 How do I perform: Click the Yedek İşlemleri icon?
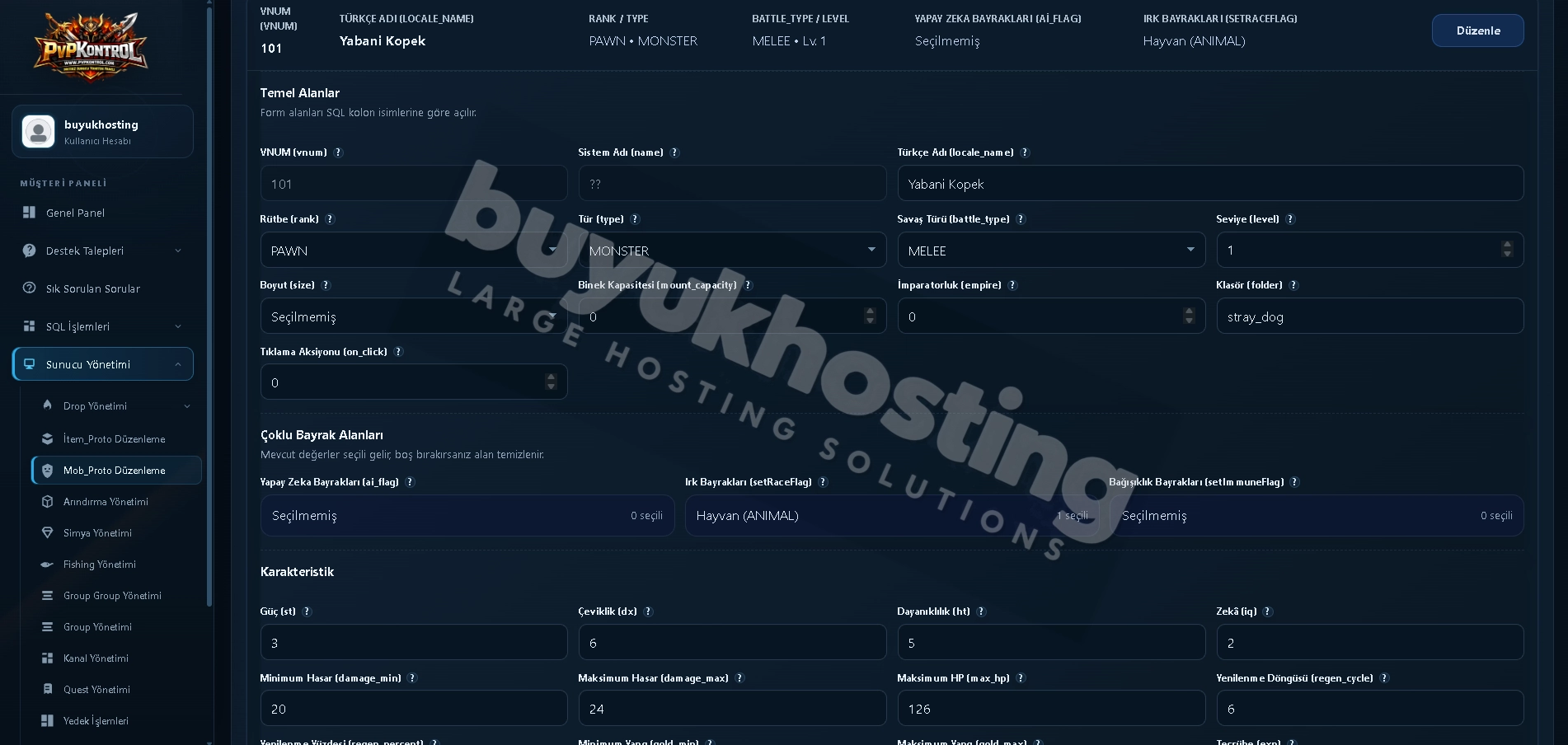[x=47, y=721]
